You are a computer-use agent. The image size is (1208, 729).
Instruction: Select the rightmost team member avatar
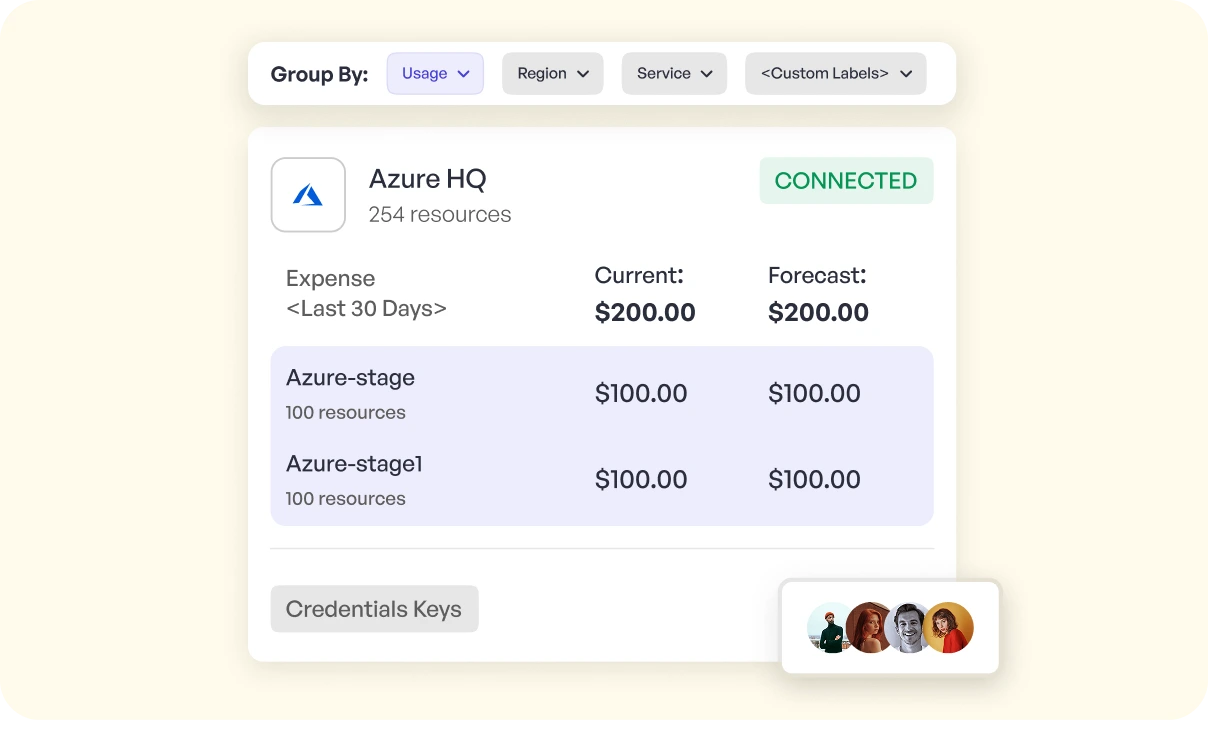948,628
